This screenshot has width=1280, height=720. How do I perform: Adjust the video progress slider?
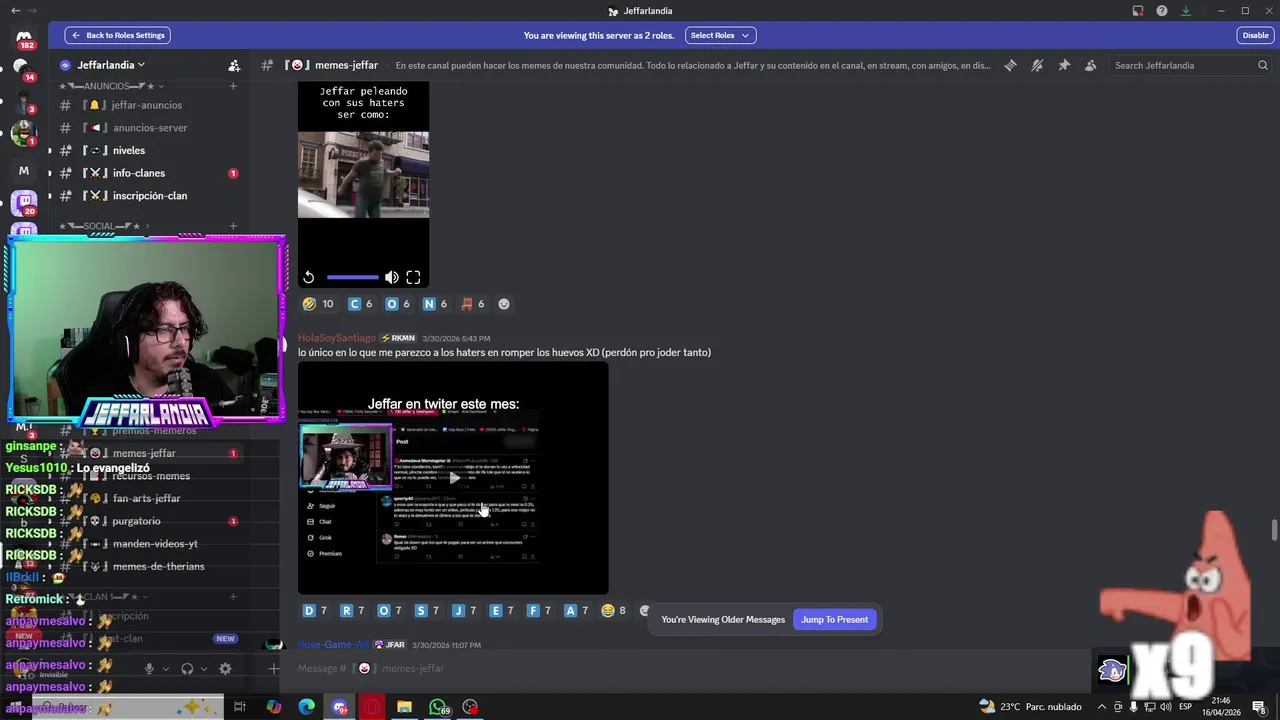click(352, 277)
